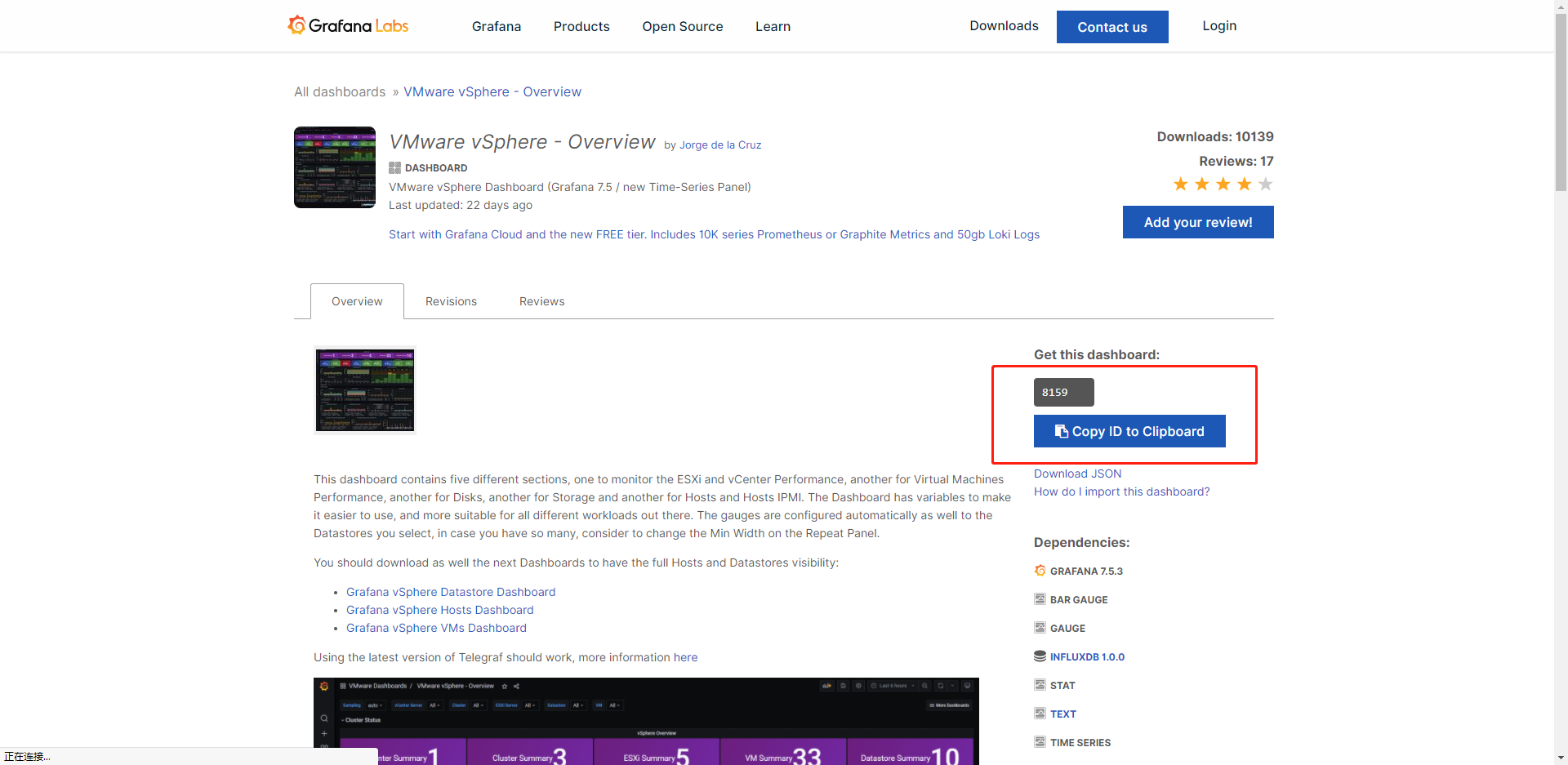
Task: Click the Contact us button
Action: coord(1112,27)
